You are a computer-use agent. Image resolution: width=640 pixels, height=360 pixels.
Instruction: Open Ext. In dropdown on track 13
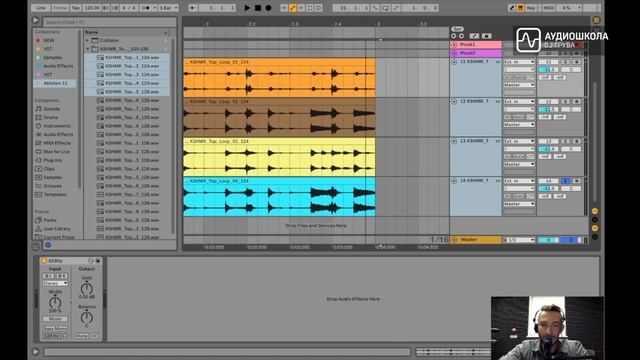(519, 141)
